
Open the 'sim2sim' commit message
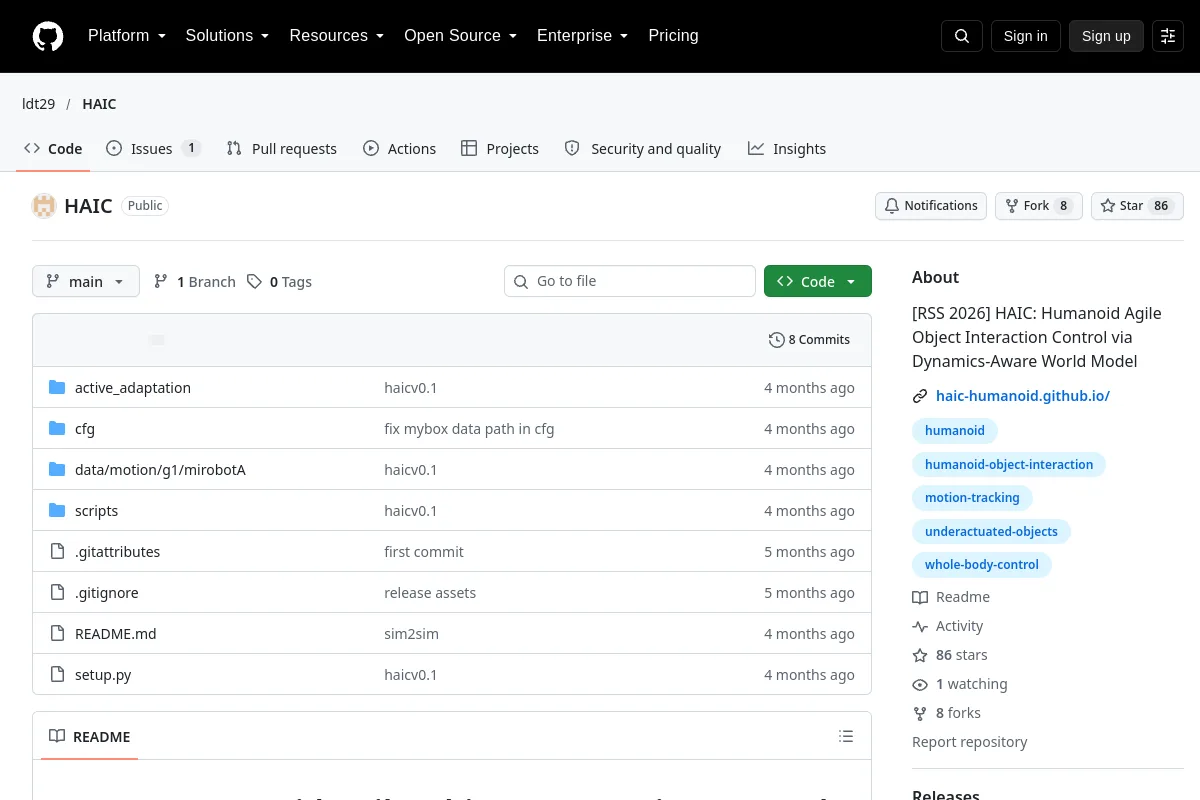(x=411, y=634)
